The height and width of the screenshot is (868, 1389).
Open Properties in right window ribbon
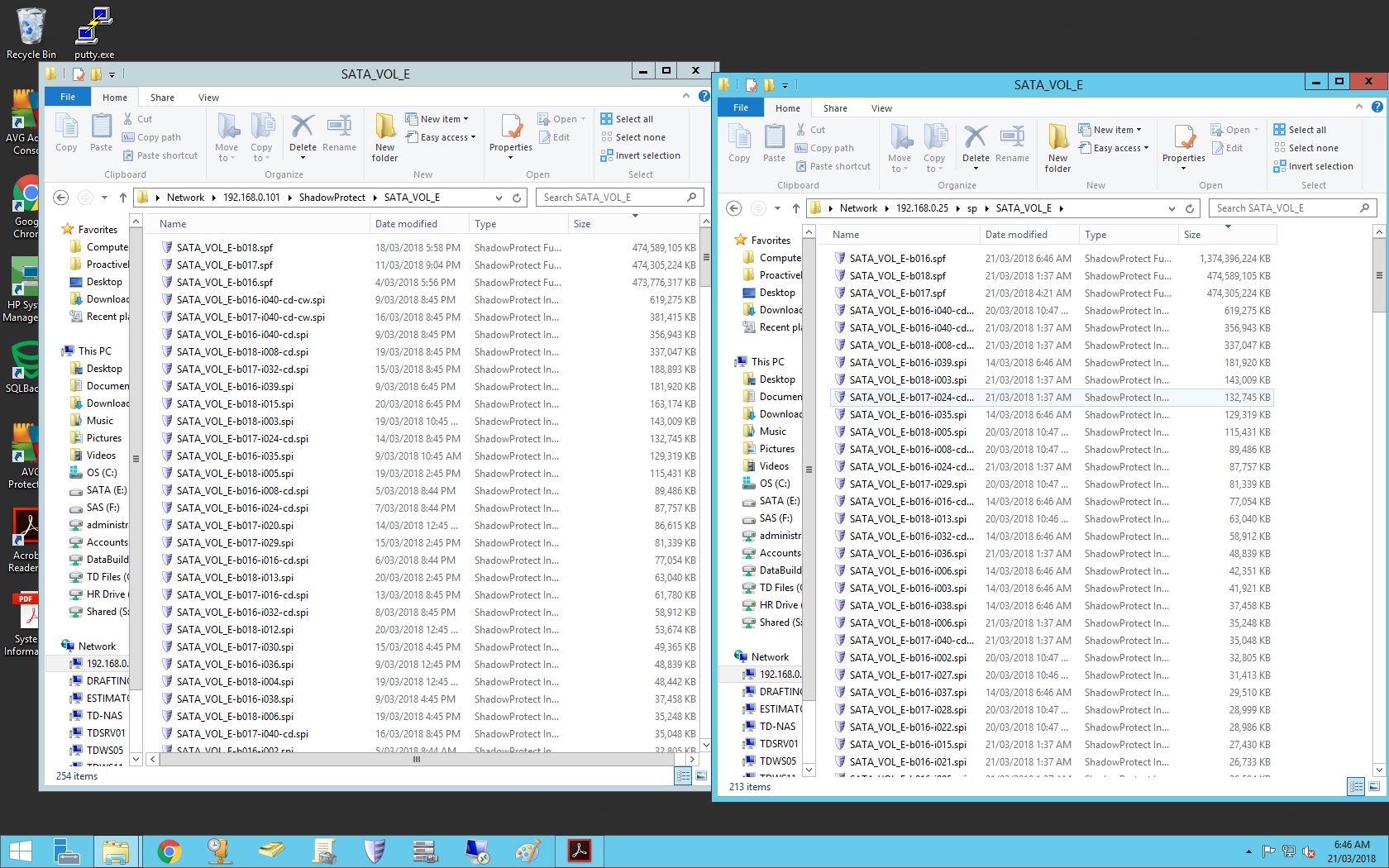click(1184, 148)
